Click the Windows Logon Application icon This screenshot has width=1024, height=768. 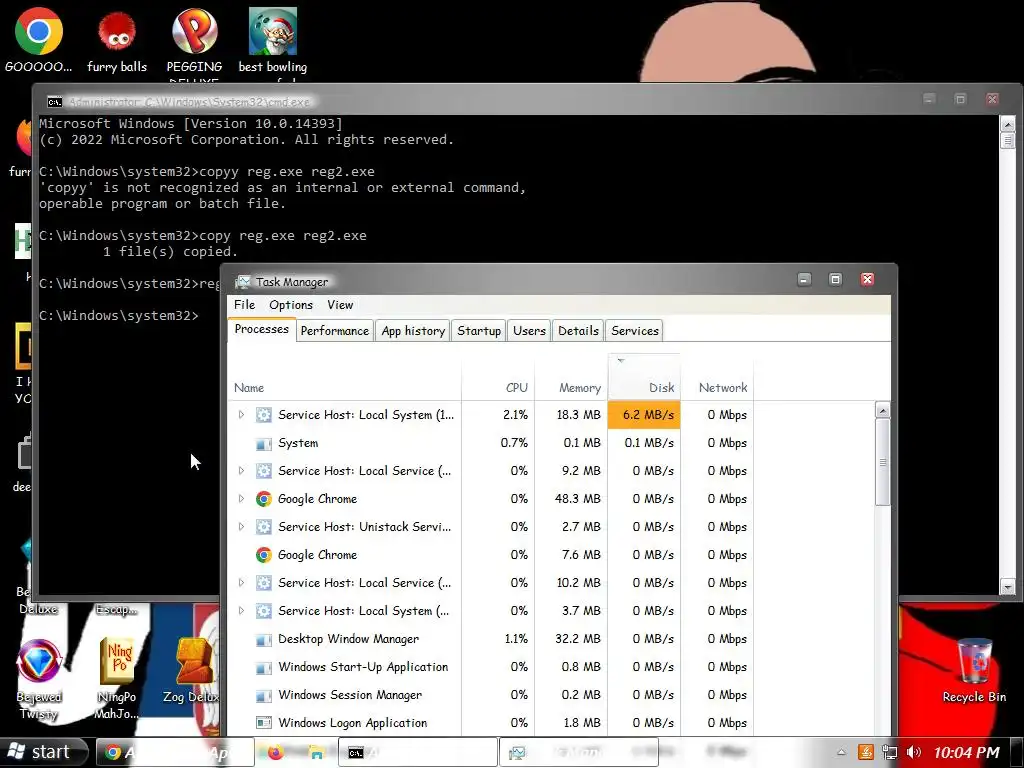click(263, 723)
